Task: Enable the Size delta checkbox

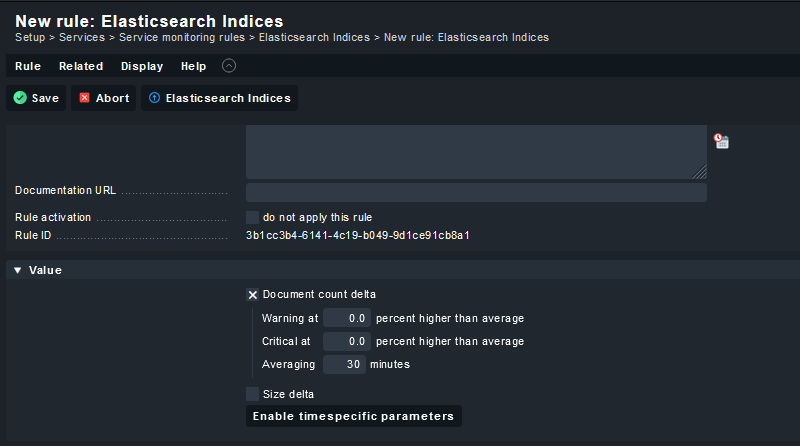Action: [x=252, y=394]
